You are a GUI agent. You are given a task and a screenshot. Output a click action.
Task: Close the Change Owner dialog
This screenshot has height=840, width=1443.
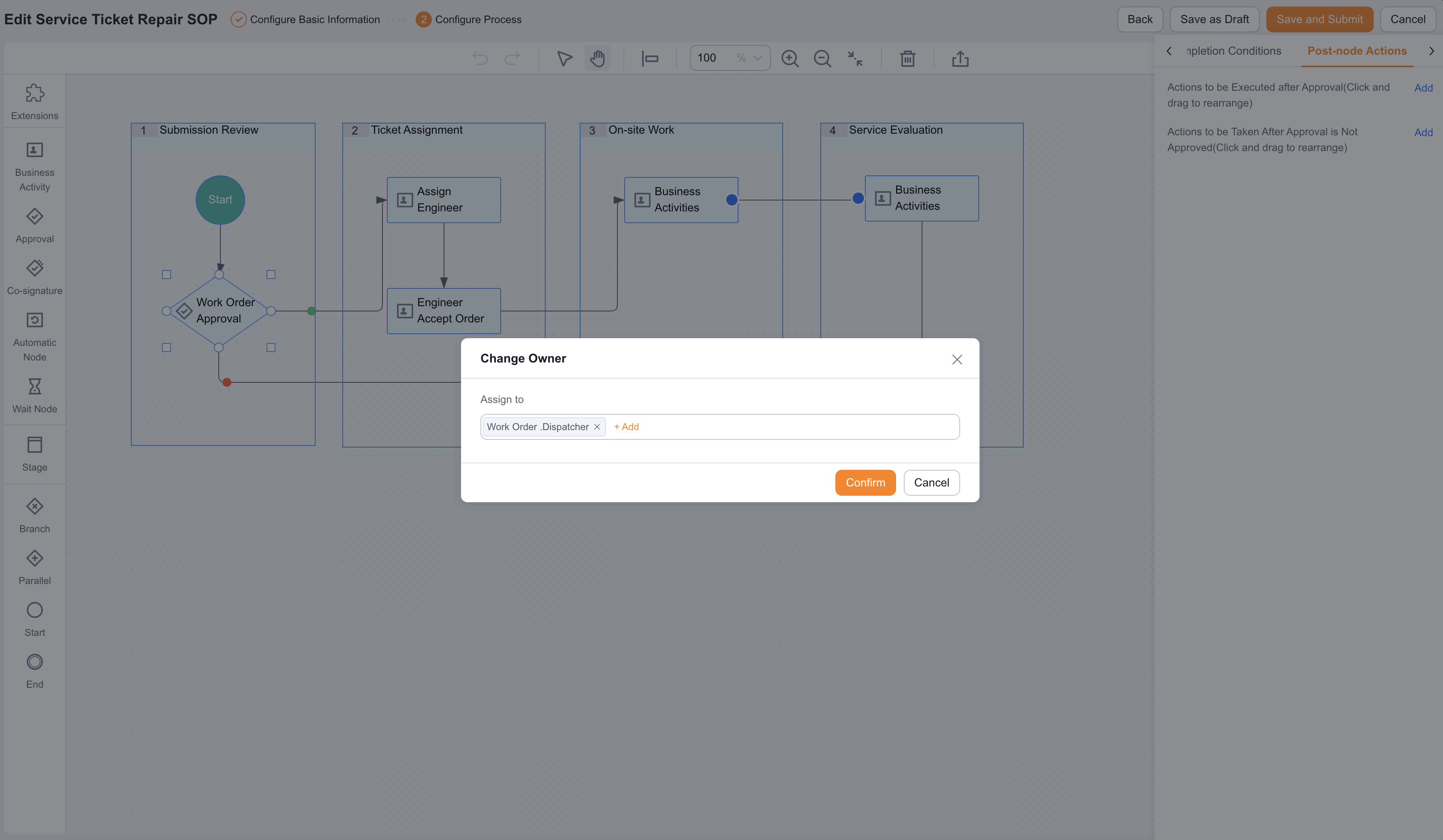(957, 359)
